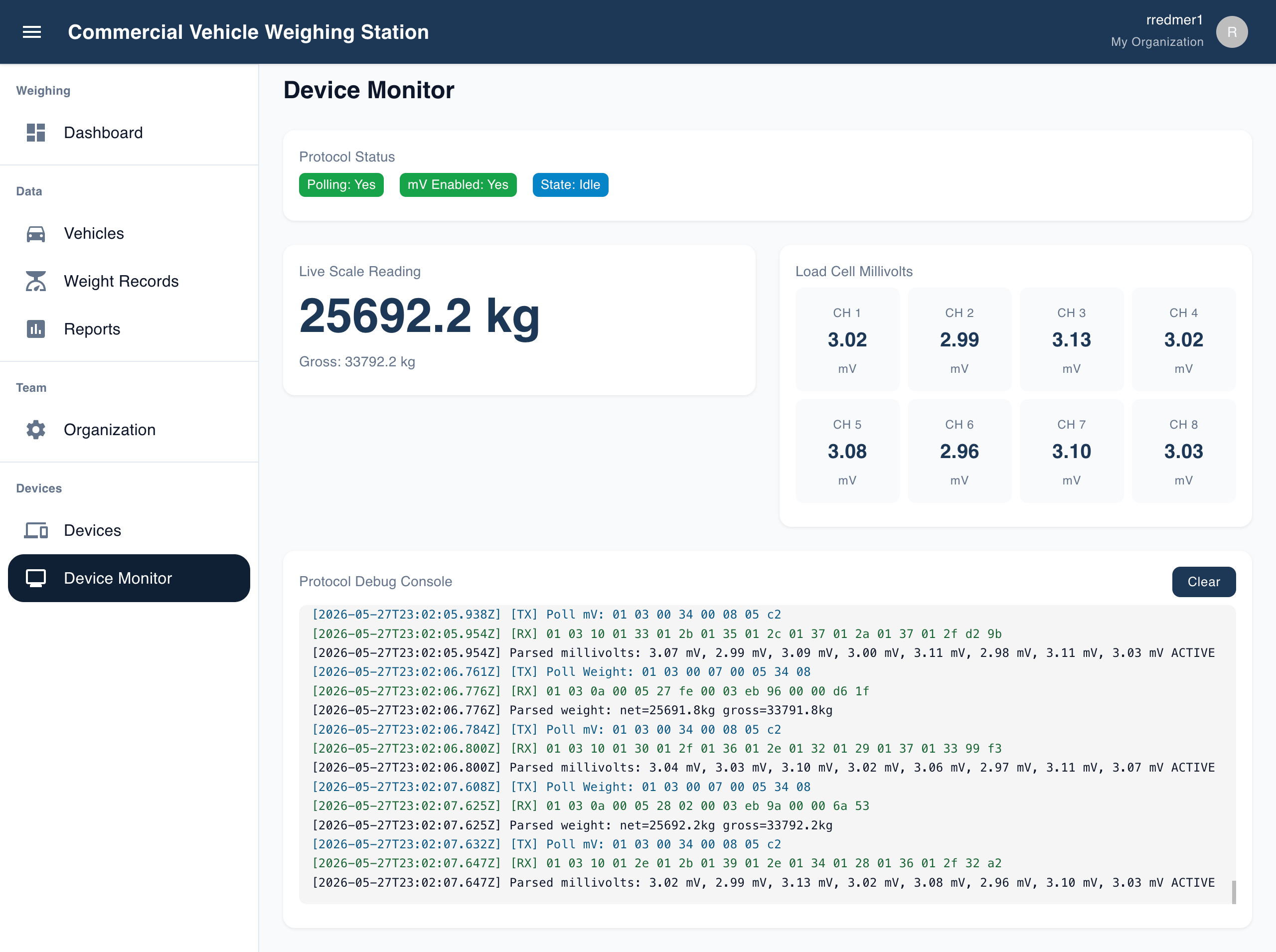Click the Live Scale Reading label
Image resolution: width=1276 pixels, height=952 pixels.
pos(360,272)
